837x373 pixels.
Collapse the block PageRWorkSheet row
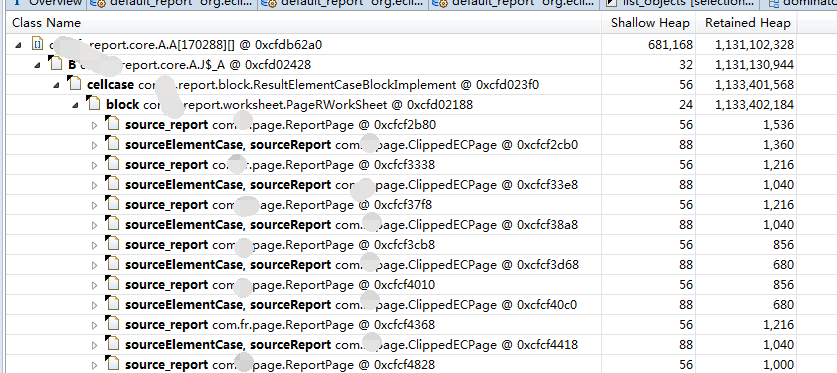(x=75, y=105)
